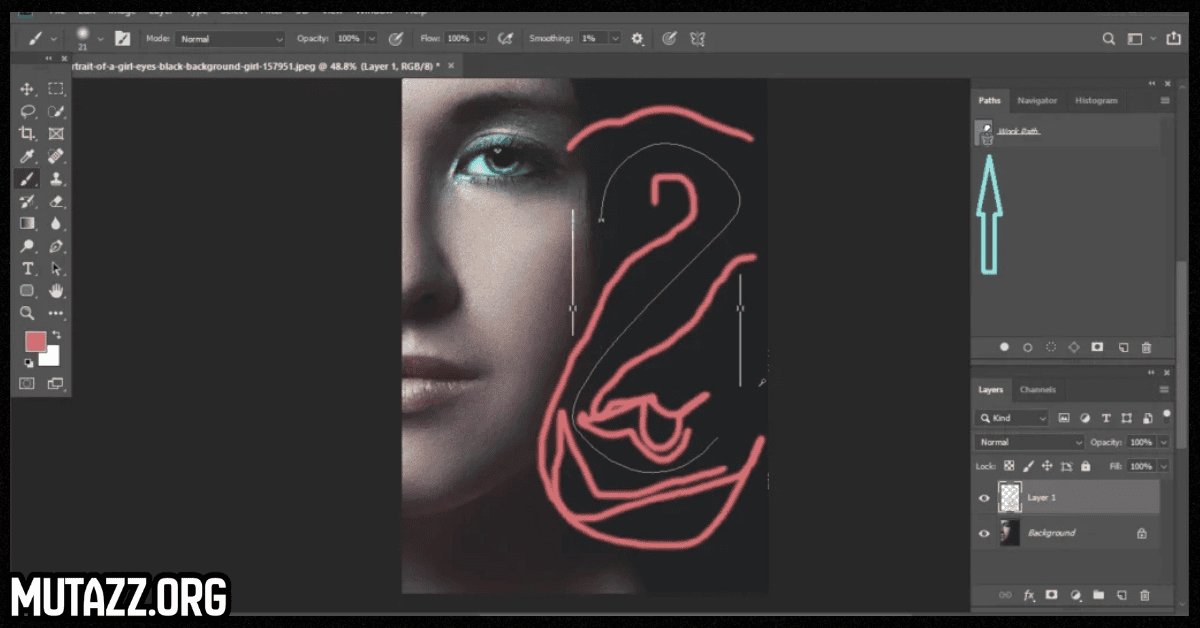Select the Work Path entry

pyautogui.click(x=1018, y=132)
